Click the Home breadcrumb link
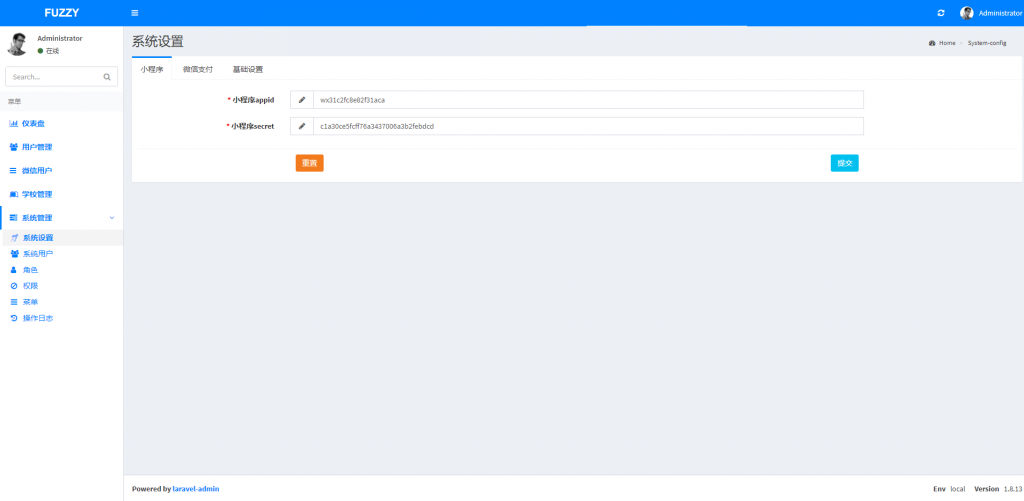The width and height of the screenshot is (1024, 501). click(946, 43)
